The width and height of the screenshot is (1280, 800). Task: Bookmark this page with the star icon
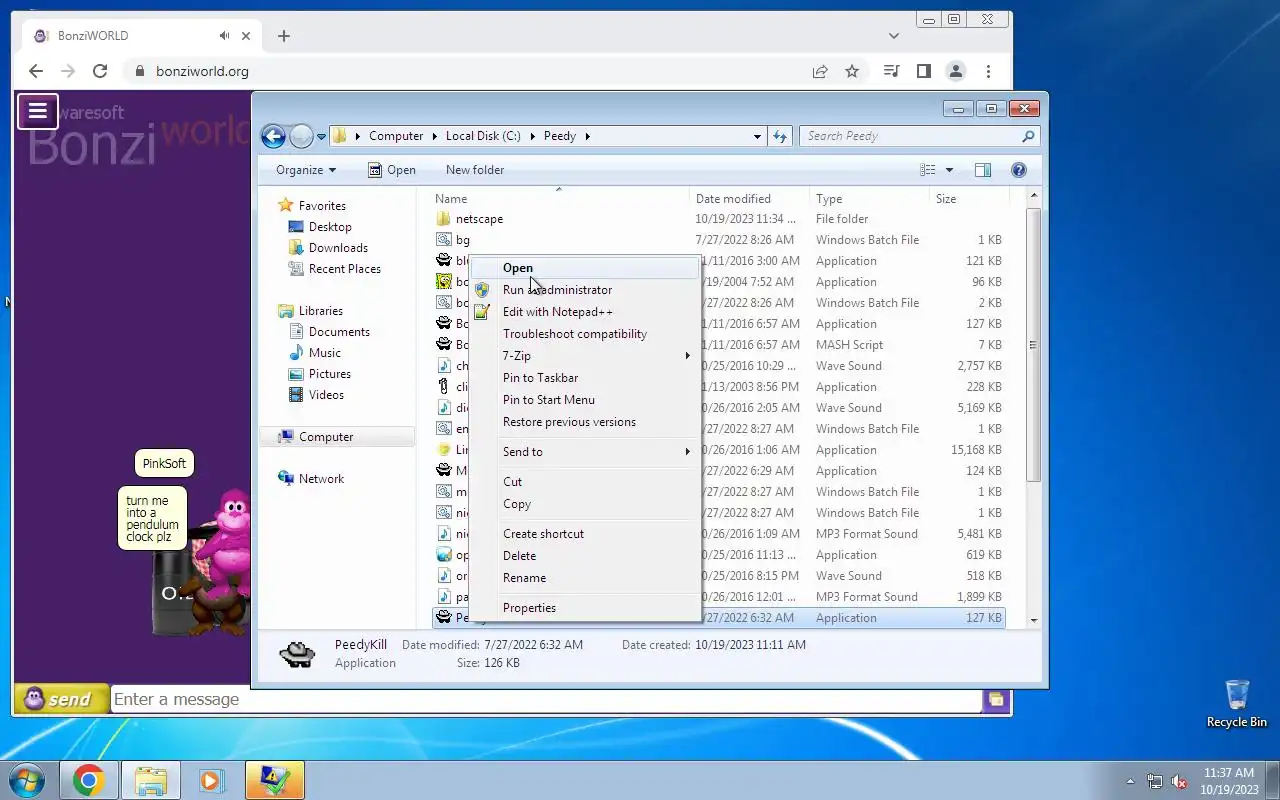pos(852,71)
